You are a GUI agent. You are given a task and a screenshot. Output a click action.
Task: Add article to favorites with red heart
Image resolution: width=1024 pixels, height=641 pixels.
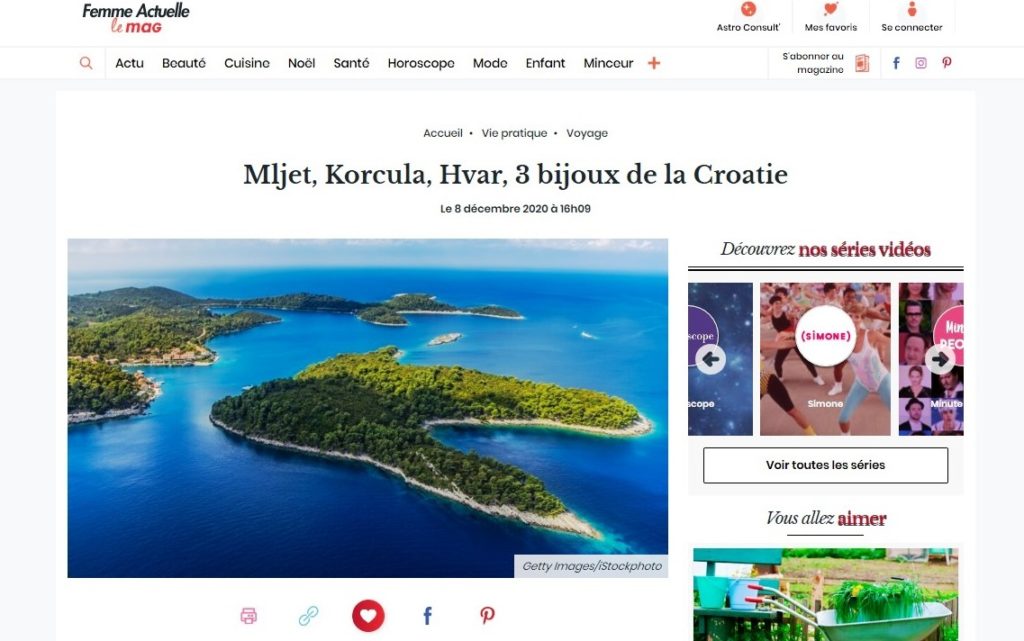pyautogui.click(x=368, y=616)
